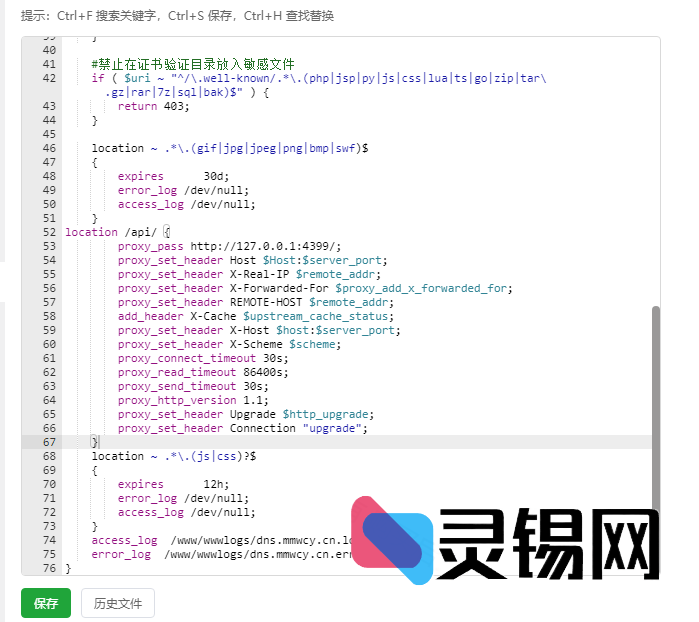Click the location js|css regex line

174,456
